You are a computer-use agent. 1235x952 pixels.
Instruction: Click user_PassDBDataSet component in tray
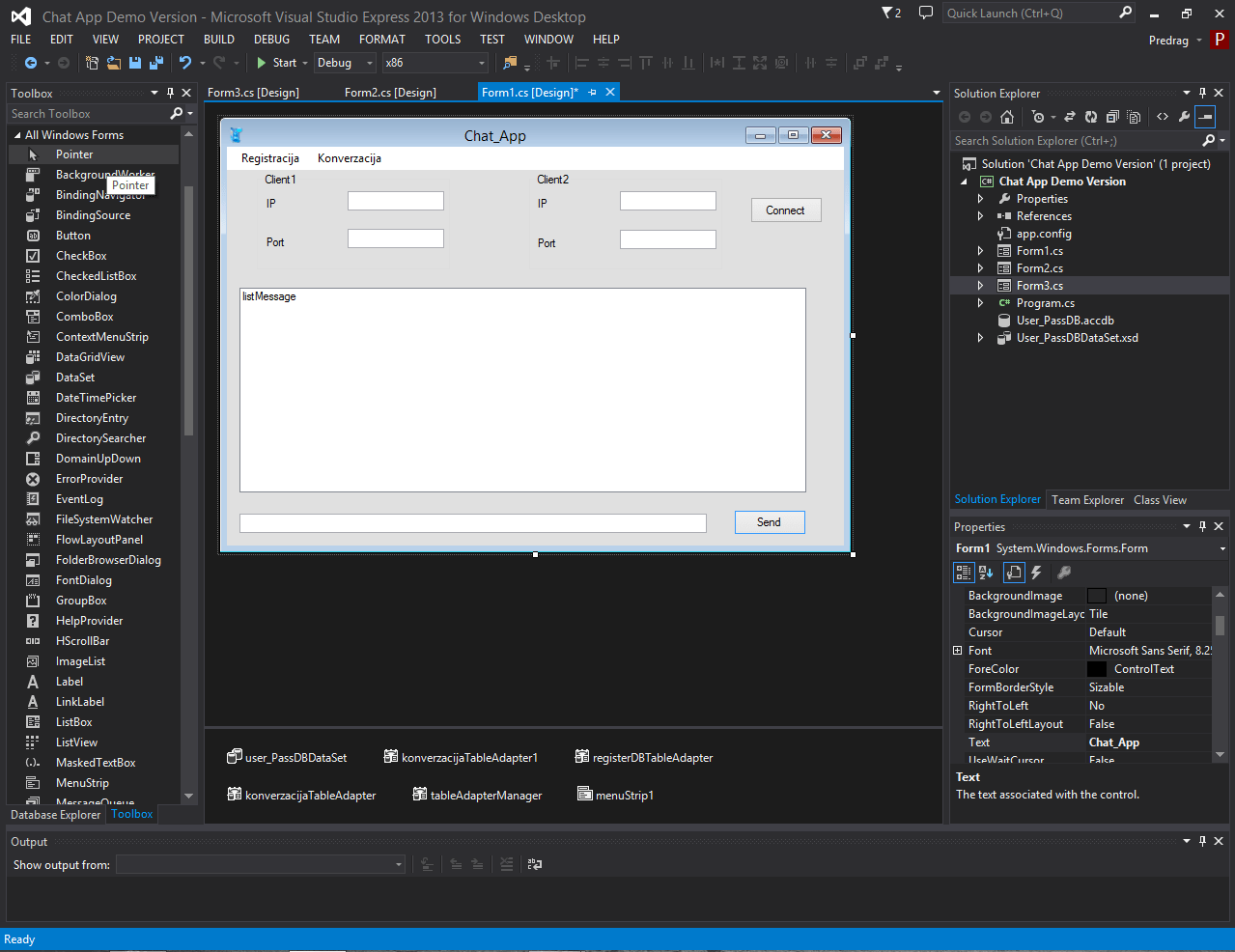(287, 757)
